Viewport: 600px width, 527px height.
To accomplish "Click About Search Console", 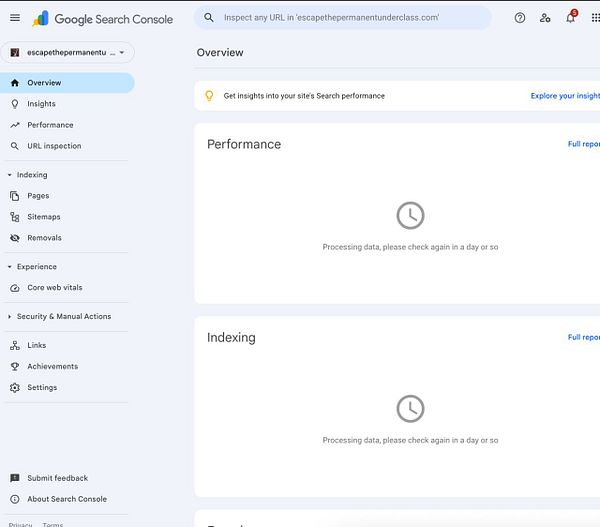I will 67,499.
